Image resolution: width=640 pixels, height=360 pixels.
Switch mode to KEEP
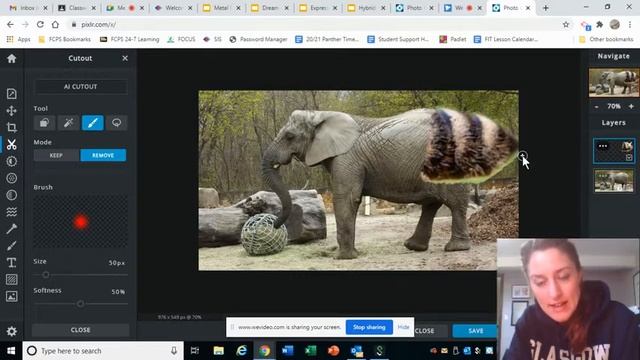[x=56, y=155]
